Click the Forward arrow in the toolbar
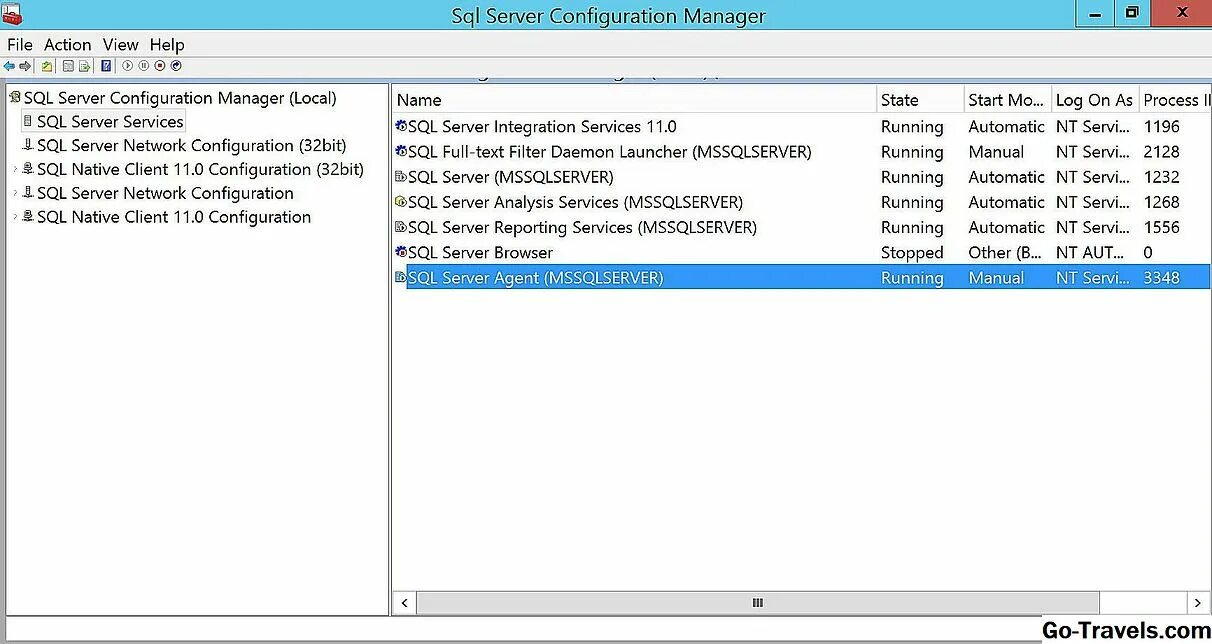The height and width of the screenshot is (644, 1212). coord(25,66)
